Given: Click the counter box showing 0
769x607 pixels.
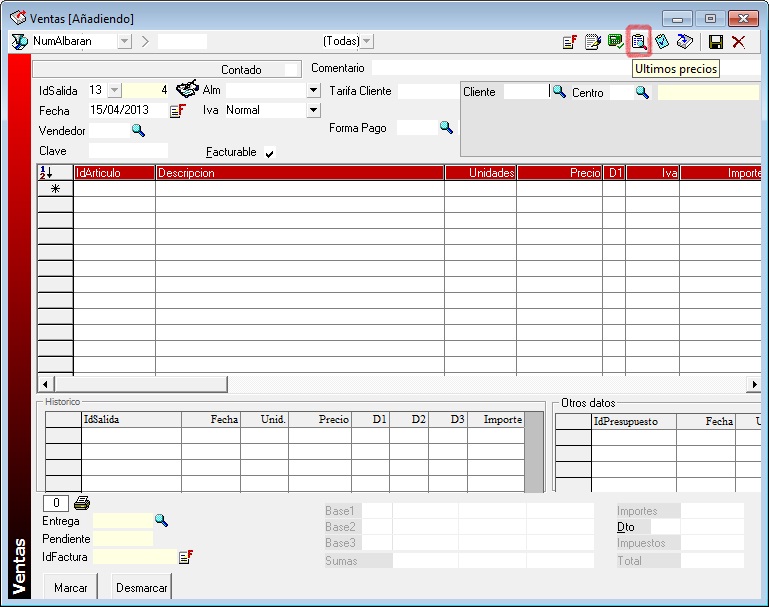Looking at the screenshot, I should [56, 503].
